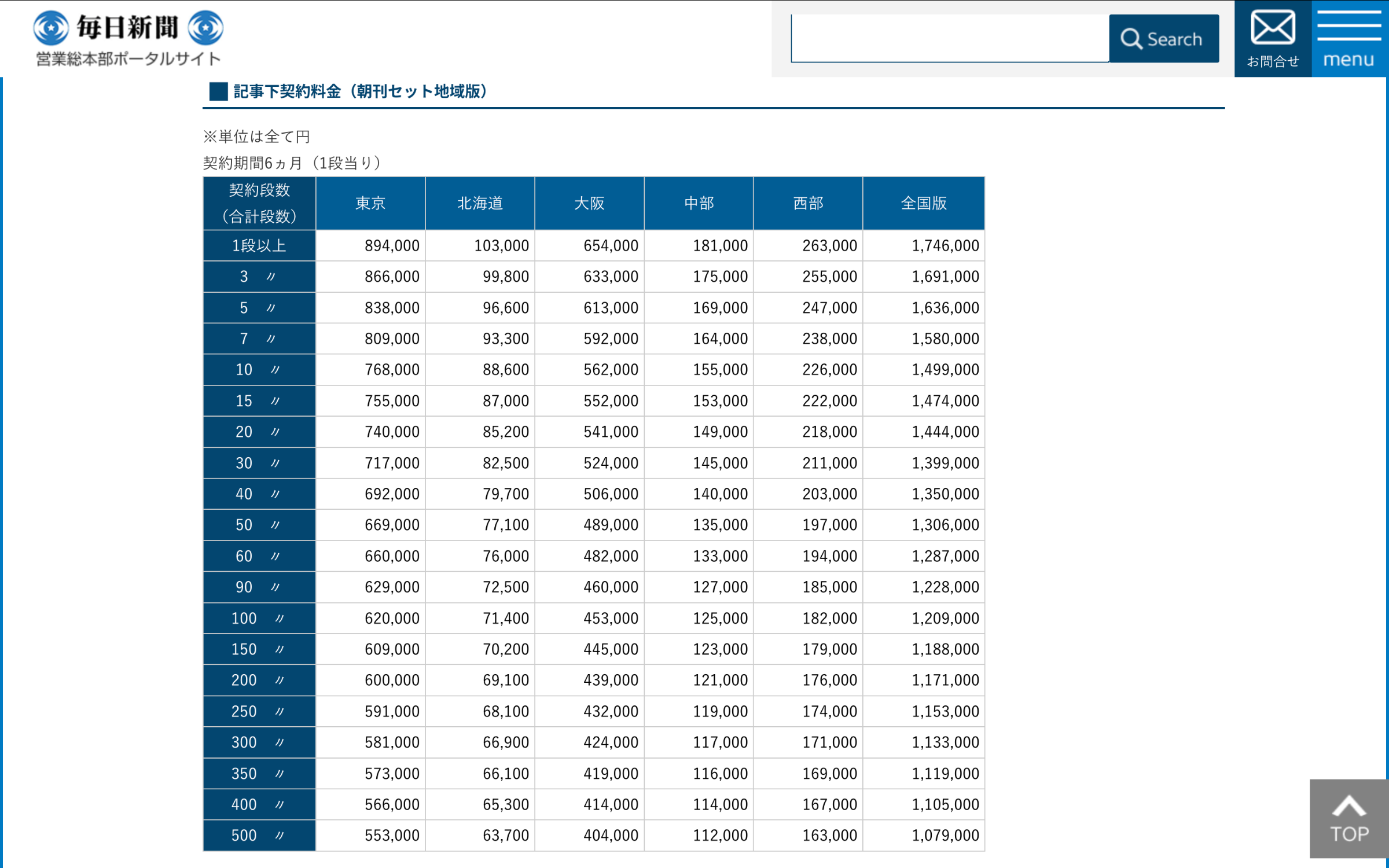The image size is (1389, 868).
Task: Click the blue square beside section title
Action: point(218,91)
